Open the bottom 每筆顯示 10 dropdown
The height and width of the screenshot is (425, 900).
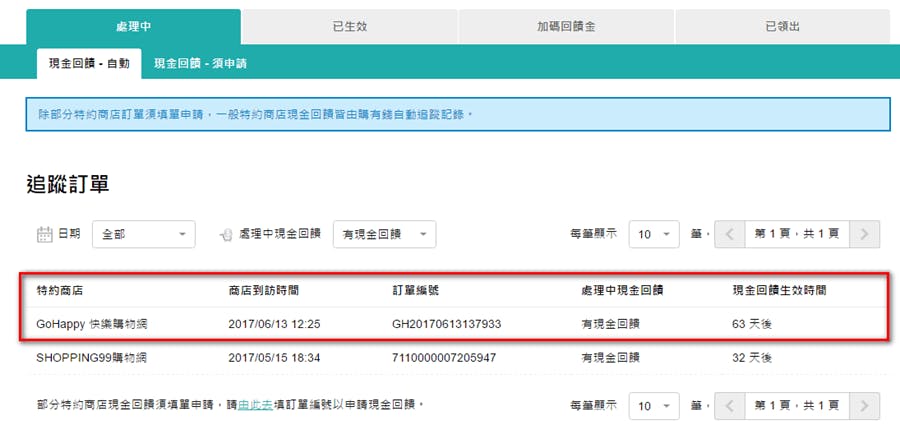point(654,406)
